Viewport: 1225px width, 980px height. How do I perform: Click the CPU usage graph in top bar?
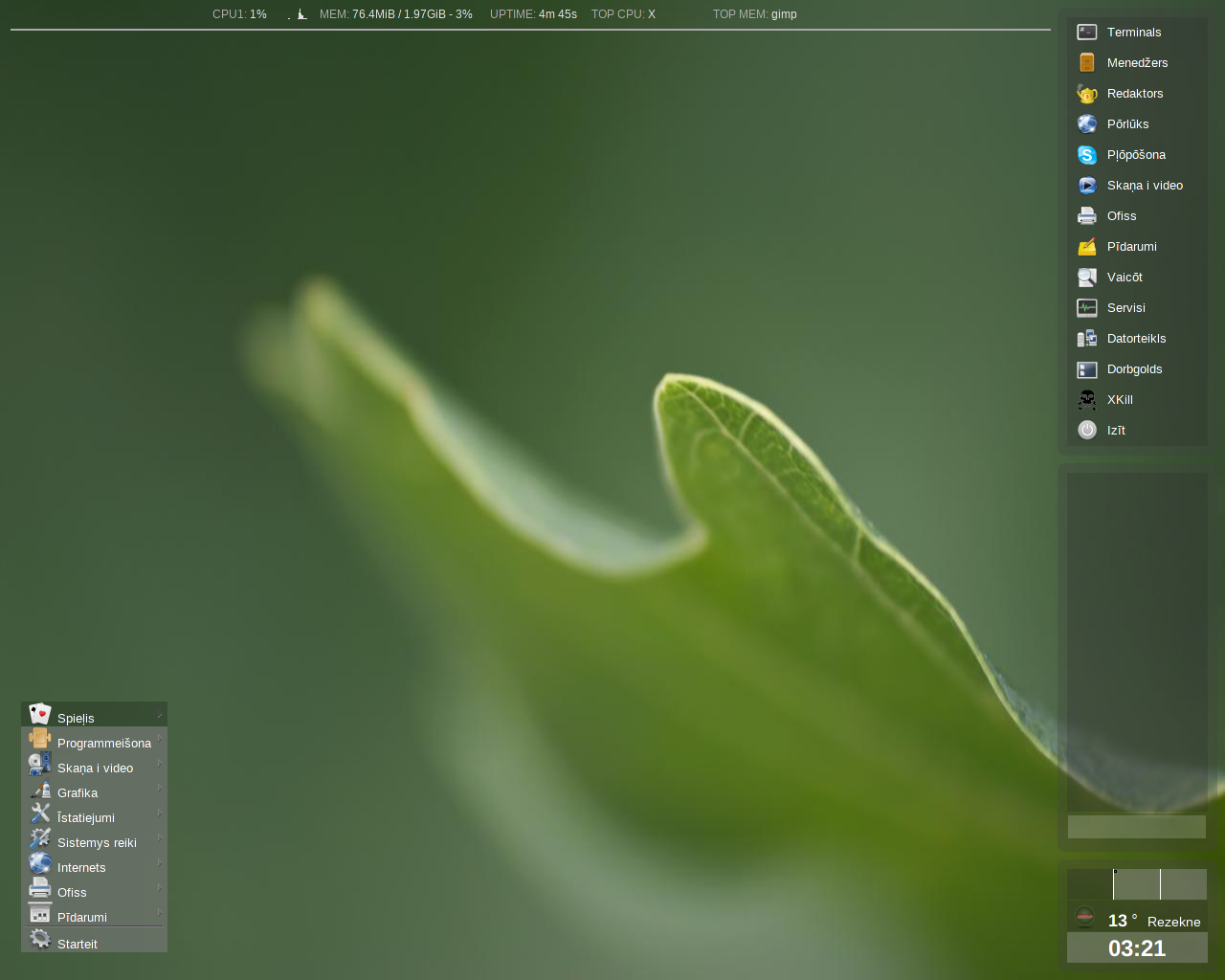[x=298, y=14]
